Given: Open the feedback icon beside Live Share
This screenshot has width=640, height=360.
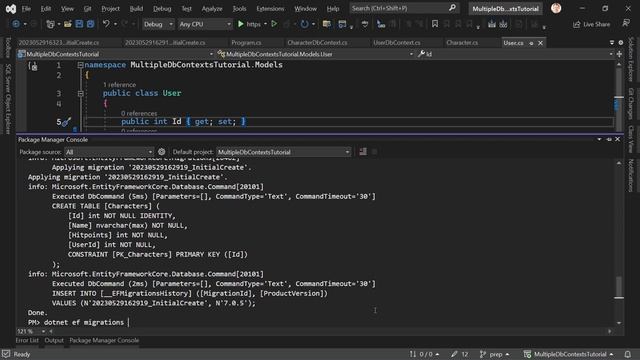Looking at the screenshot, I should (x=626, y=24).
